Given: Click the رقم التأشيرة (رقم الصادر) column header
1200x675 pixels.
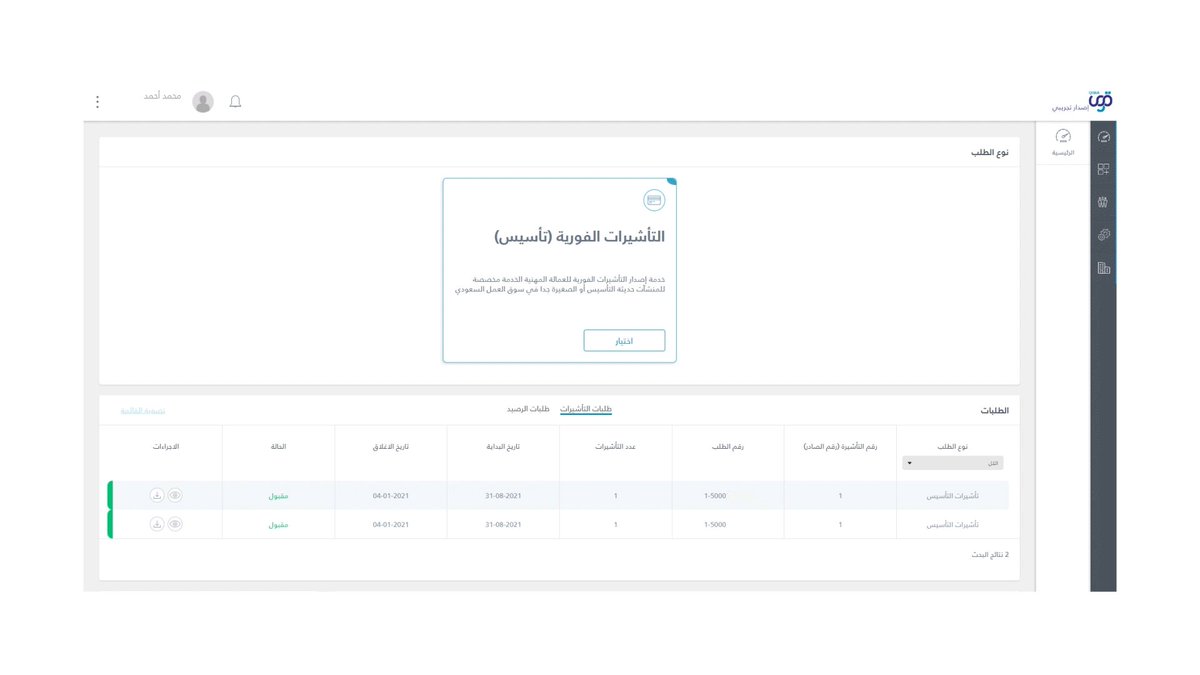Looking at the screenshot, I should 840,446.
